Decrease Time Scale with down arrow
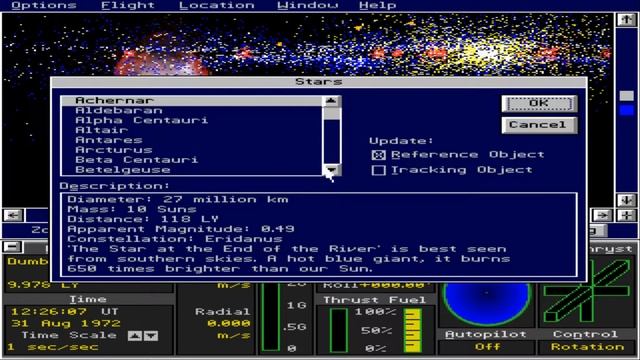The width and height of the screenshot is (640, 360). click(x=151, y=336)
